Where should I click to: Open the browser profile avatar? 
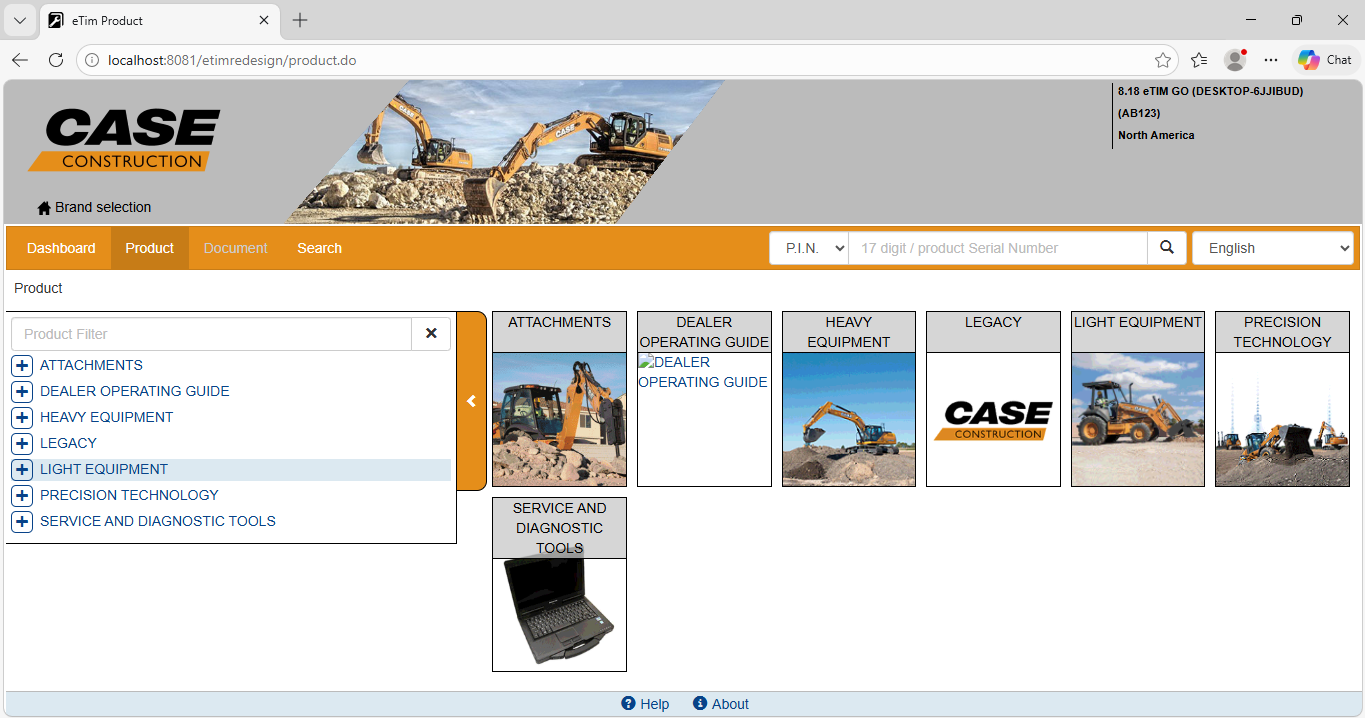pos(1236,60)
